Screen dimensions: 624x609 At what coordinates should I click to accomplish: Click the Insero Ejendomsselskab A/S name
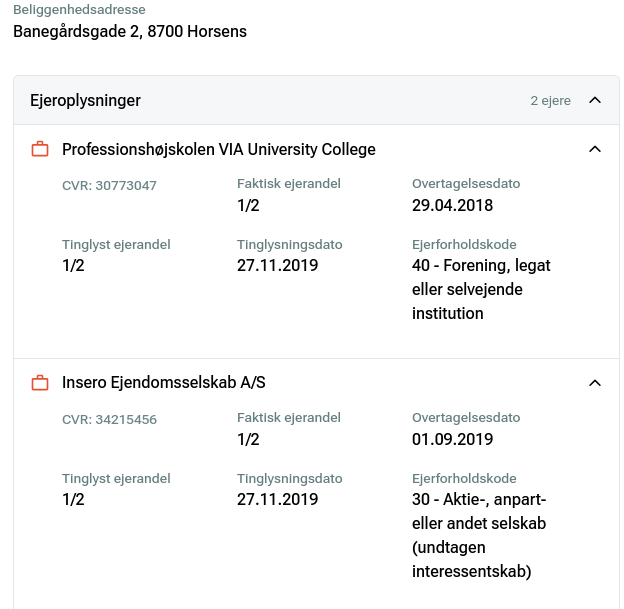point(164,383)
